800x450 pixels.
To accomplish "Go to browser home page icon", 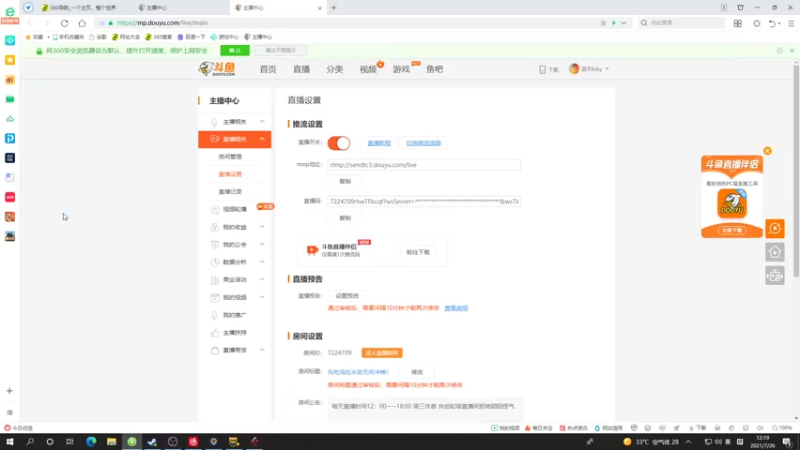I will [82, 23].
